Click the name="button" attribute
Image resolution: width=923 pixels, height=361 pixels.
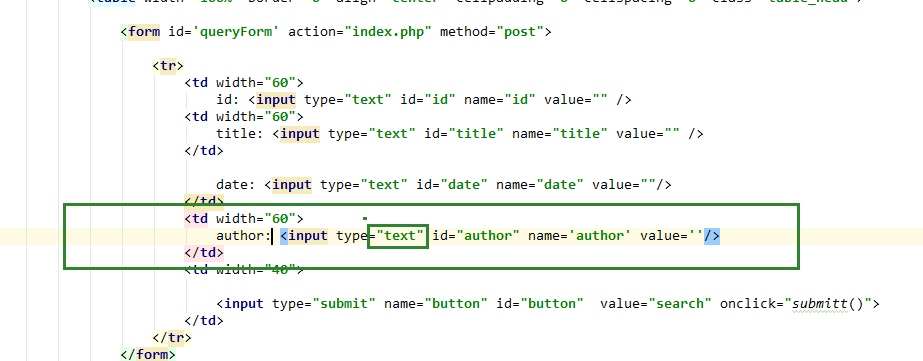(x=436, y=304)
